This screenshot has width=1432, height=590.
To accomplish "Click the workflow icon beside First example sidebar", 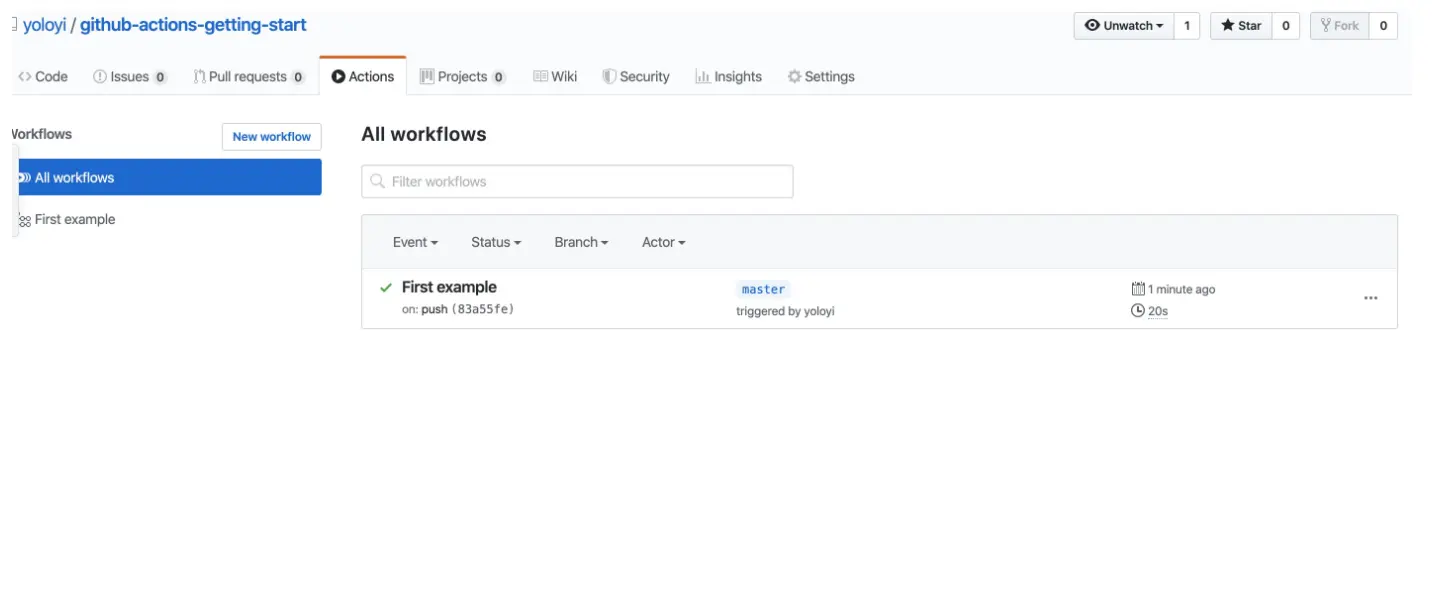I will [x=24, y=220].
